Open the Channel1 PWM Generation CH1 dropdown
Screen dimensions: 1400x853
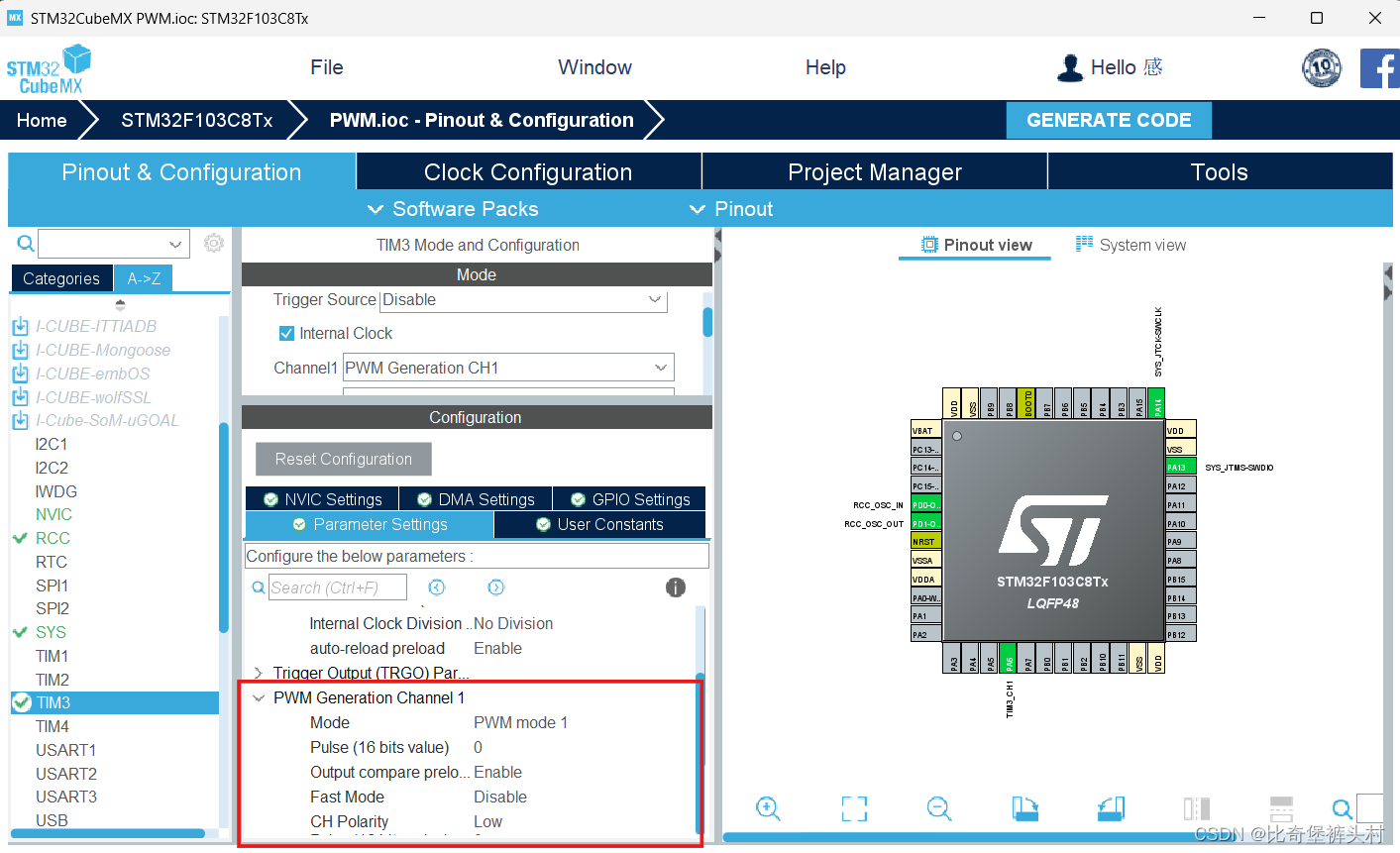pos(508,368)
